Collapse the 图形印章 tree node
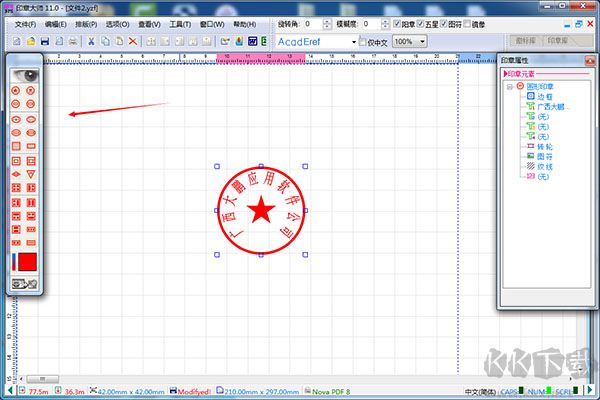This screenshot has height=400, width=600. (509, 86)
